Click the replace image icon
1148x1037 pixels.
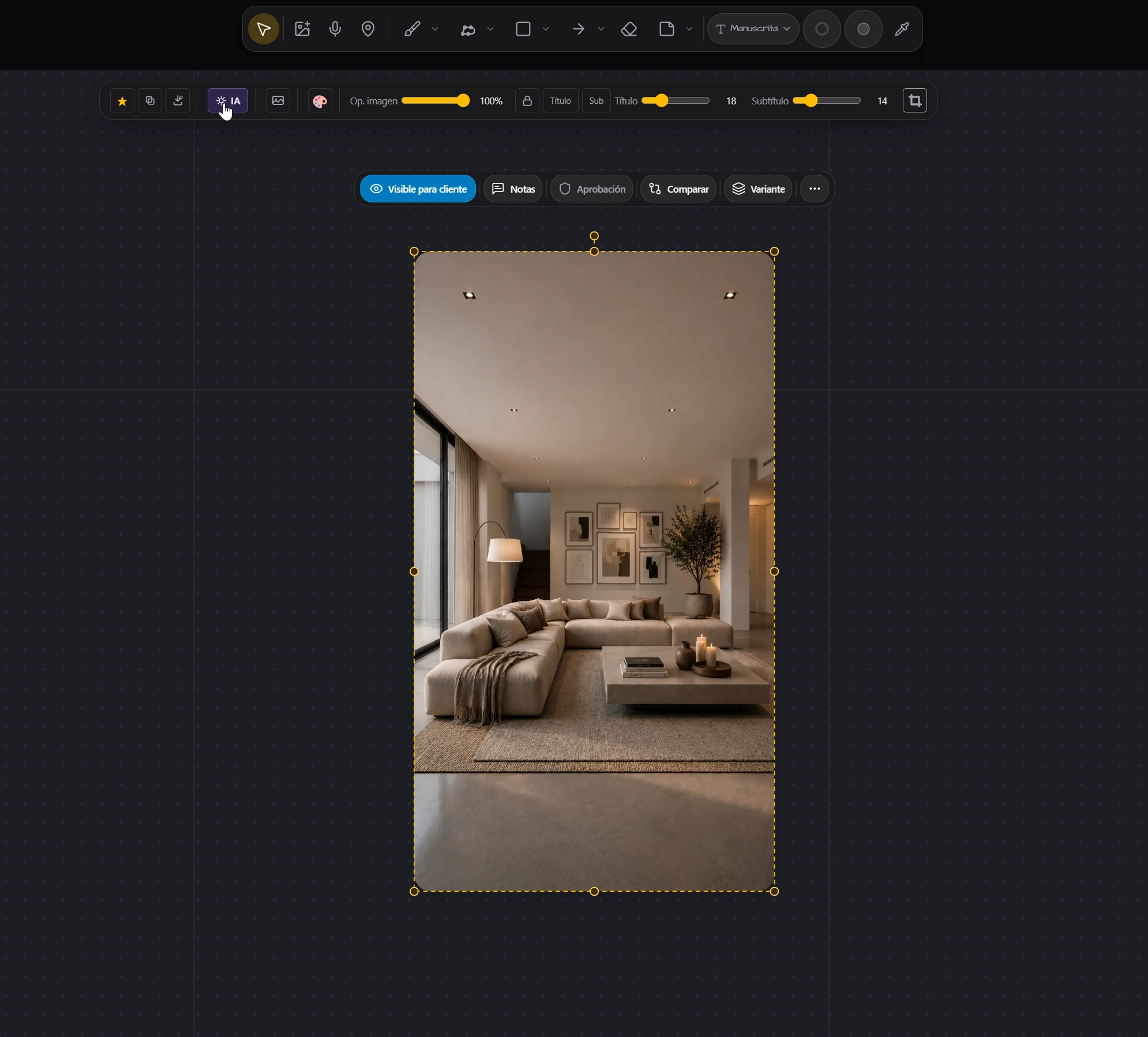coord(278,101)
